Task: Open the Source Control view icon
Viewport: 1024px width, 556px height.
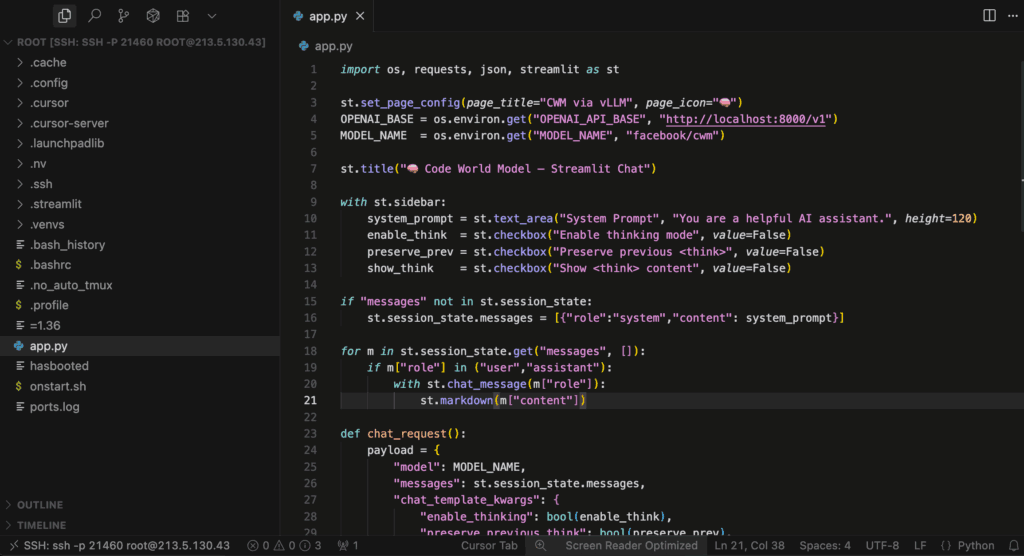Action: click(x=123, y=16)
